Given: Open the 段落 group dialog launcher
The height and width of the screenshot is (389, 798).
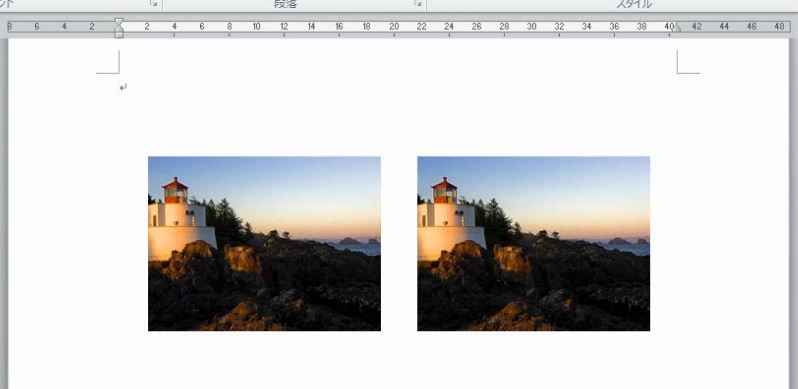Looking at the screenshot, I should (x=418, y=4).
